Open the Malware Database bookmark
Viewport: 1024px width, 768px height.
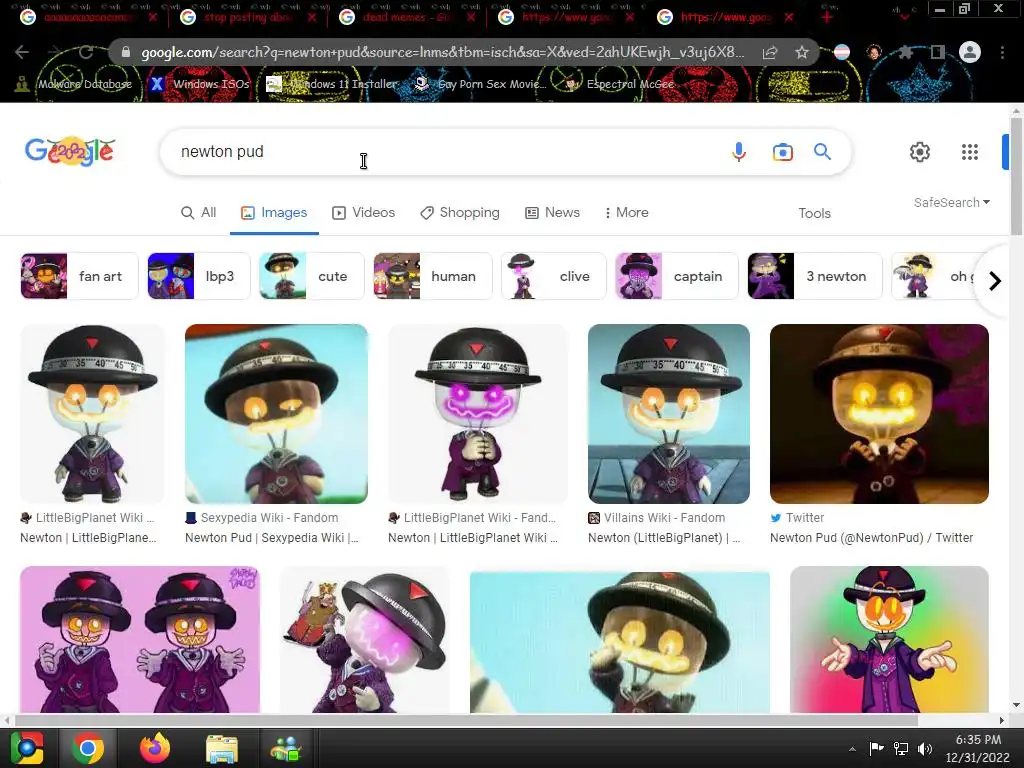pyautogui.click(x=74, y=84)
